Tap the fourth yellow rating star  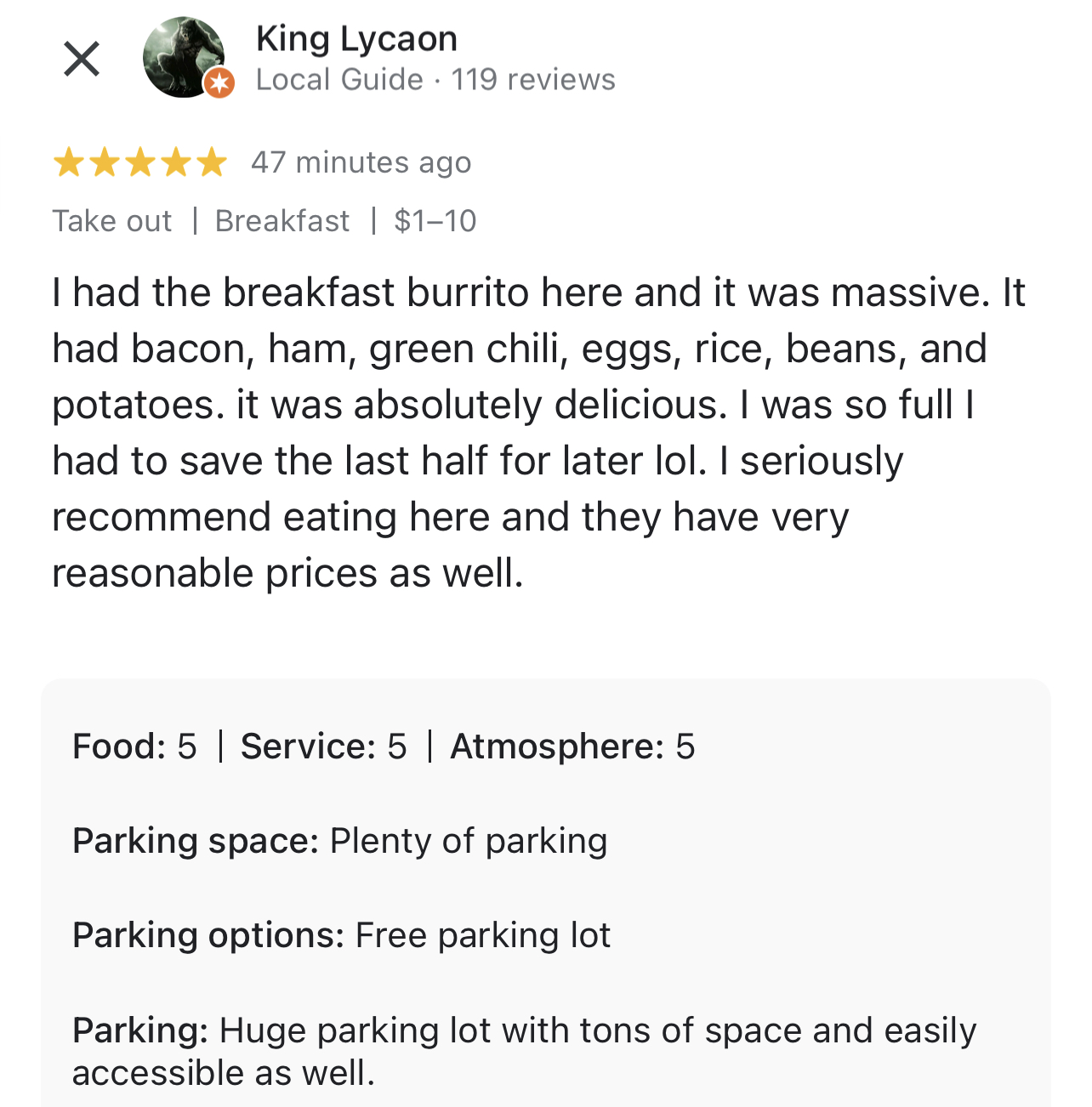pyautogui.click(x=175, y=162)
